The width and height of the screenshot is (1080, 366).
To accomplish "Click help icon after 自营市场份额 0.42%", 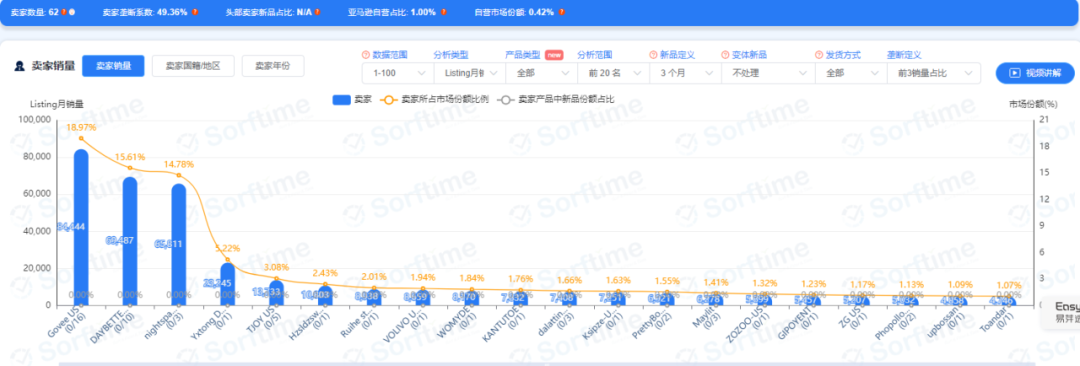I will (x=562, y=12).
